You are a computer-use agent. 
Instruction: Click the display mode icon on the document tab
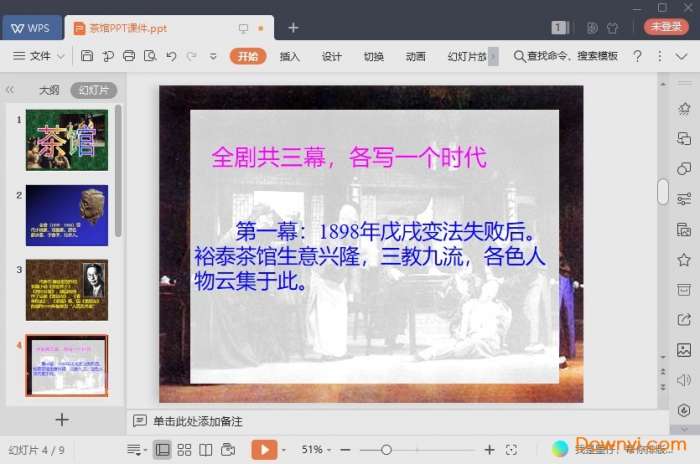coord(243,28)
